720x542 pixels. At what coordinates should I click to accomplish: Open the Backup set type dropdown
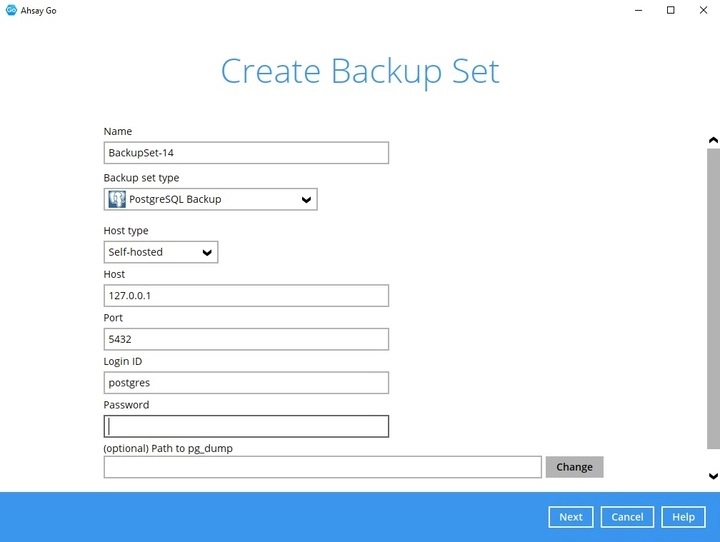210,199
